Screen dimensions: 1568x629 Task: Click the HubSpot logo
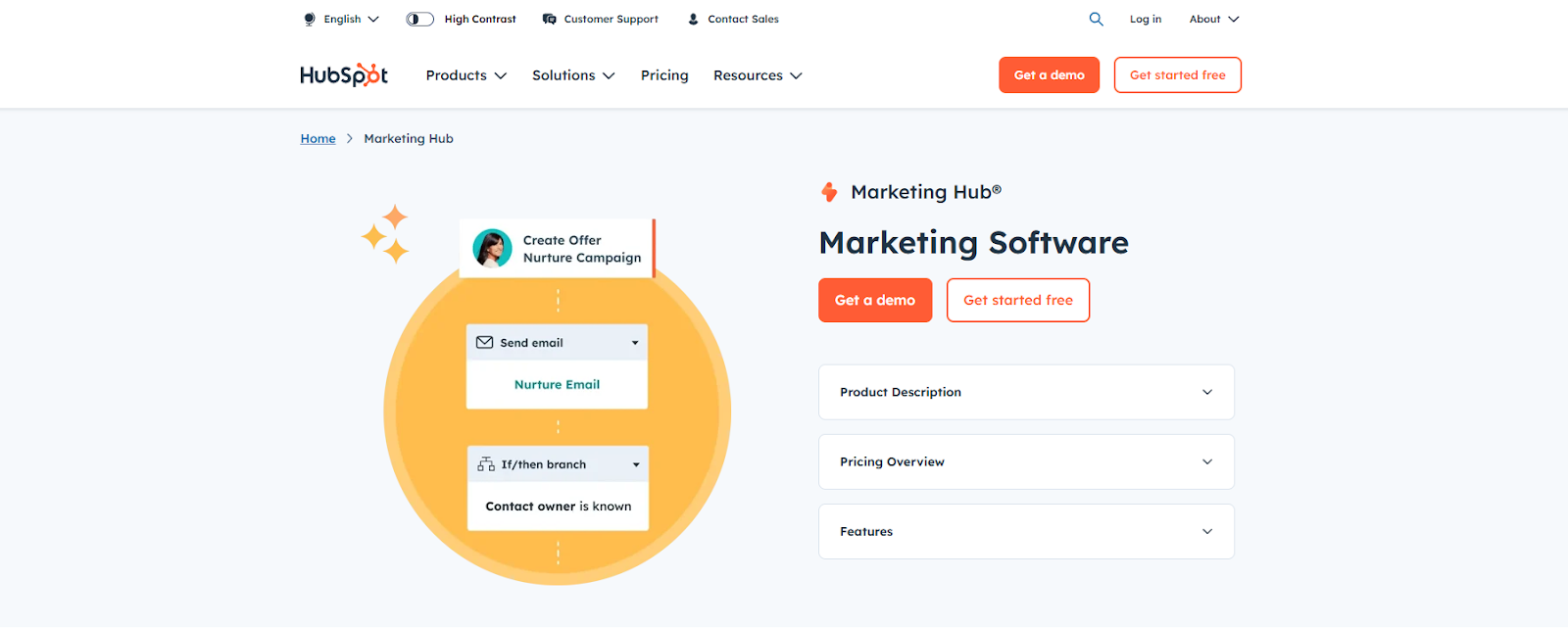(344, 75)
